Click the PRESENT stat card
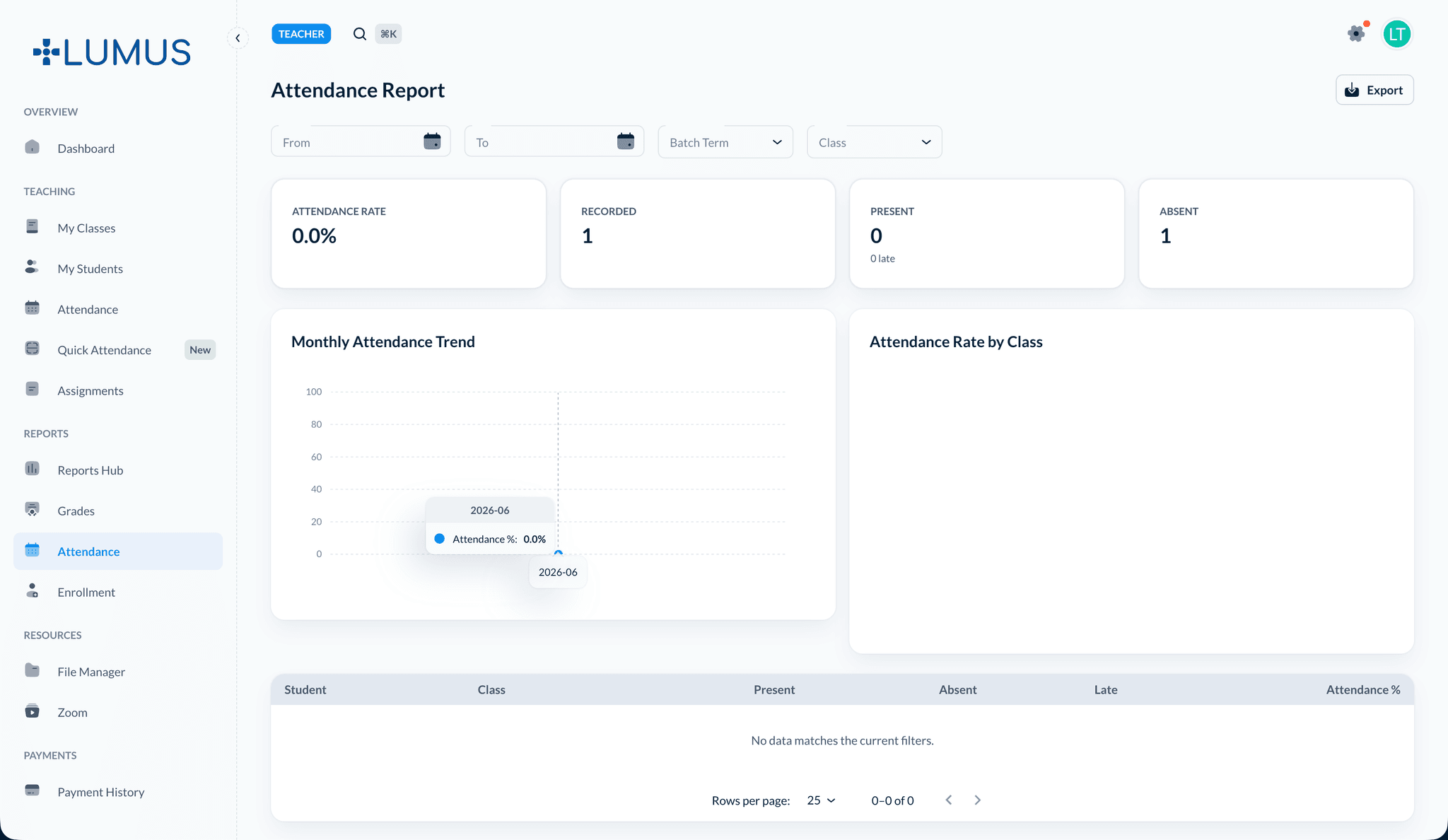The height and width of the screenshot is (840, 1448). [987, 233]
